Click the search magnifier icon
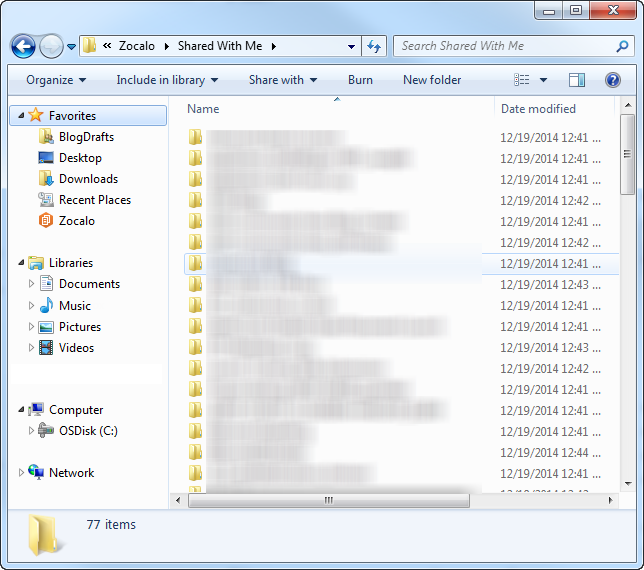The image size is (644, 570). point(622,46)
